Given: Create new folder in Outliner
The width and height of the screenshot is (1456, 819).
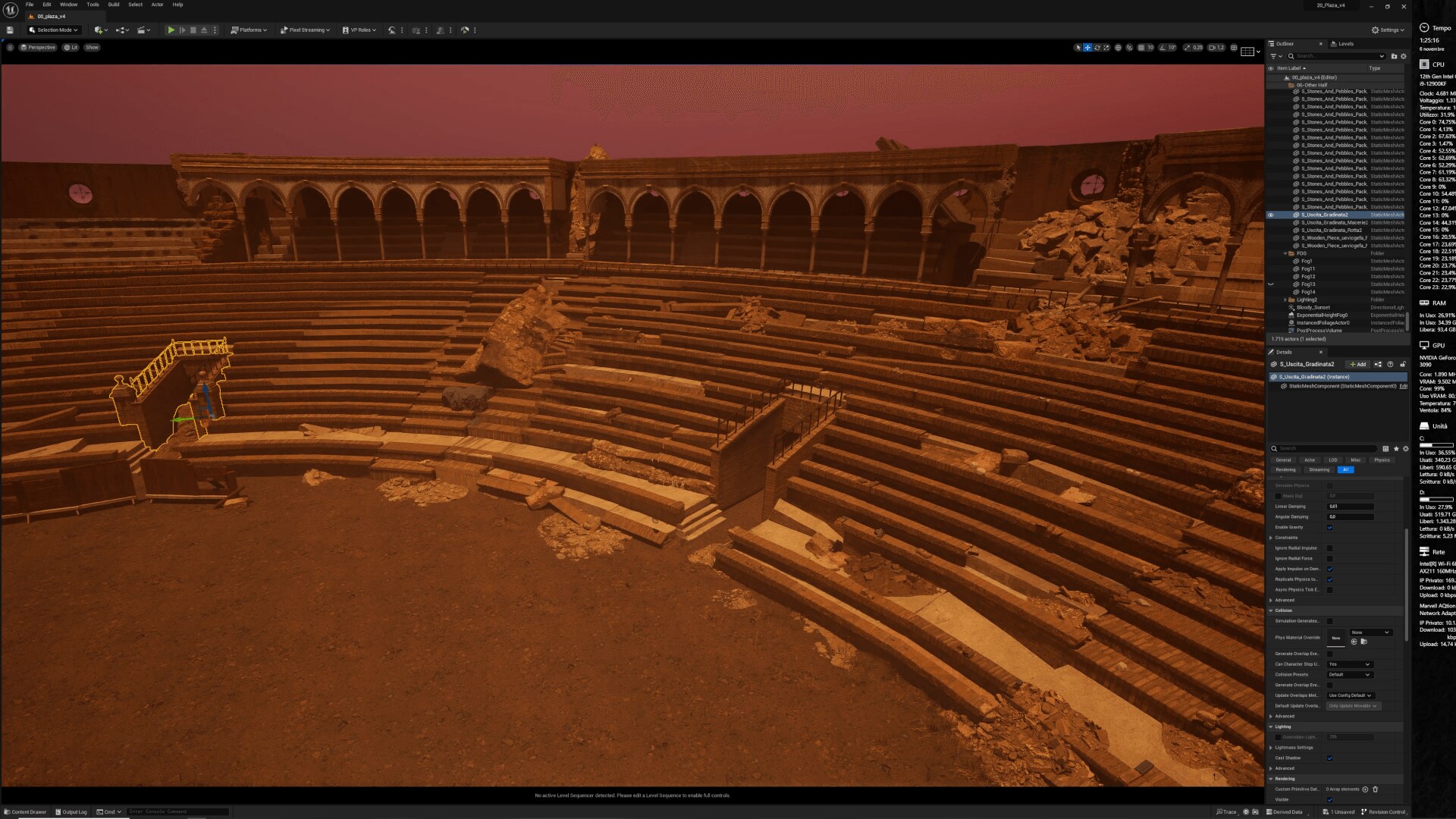Looking at the screenshot, I should 1394,56.
